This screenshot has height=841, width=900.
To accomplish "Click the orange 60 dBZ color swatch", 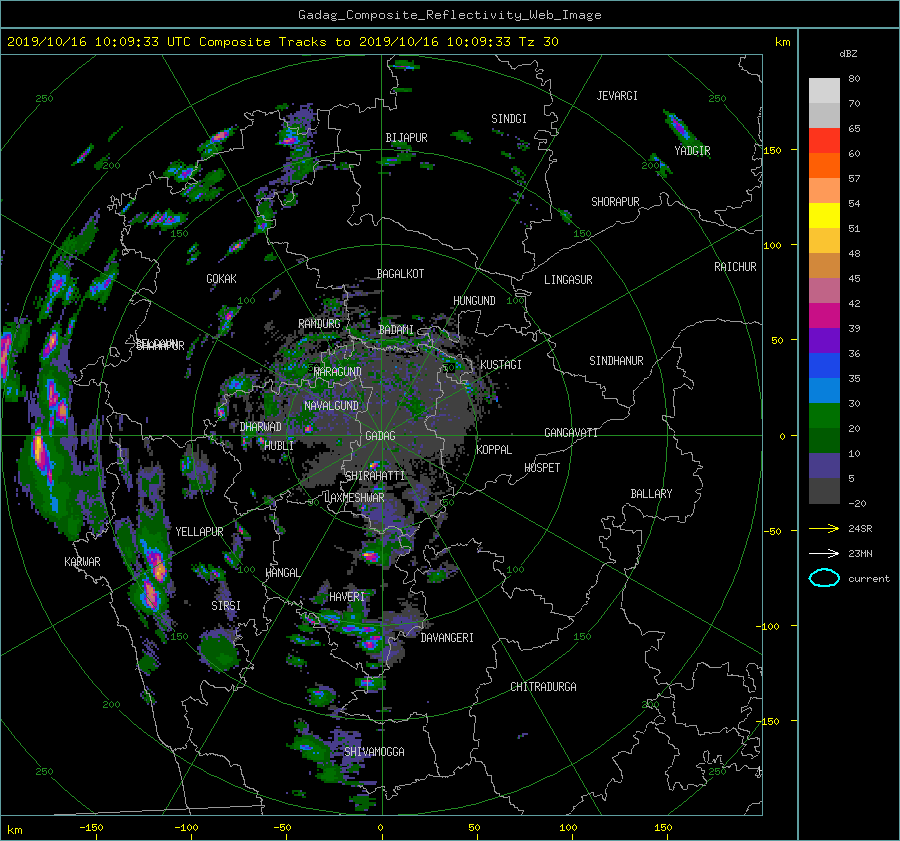I will (824, 166).
